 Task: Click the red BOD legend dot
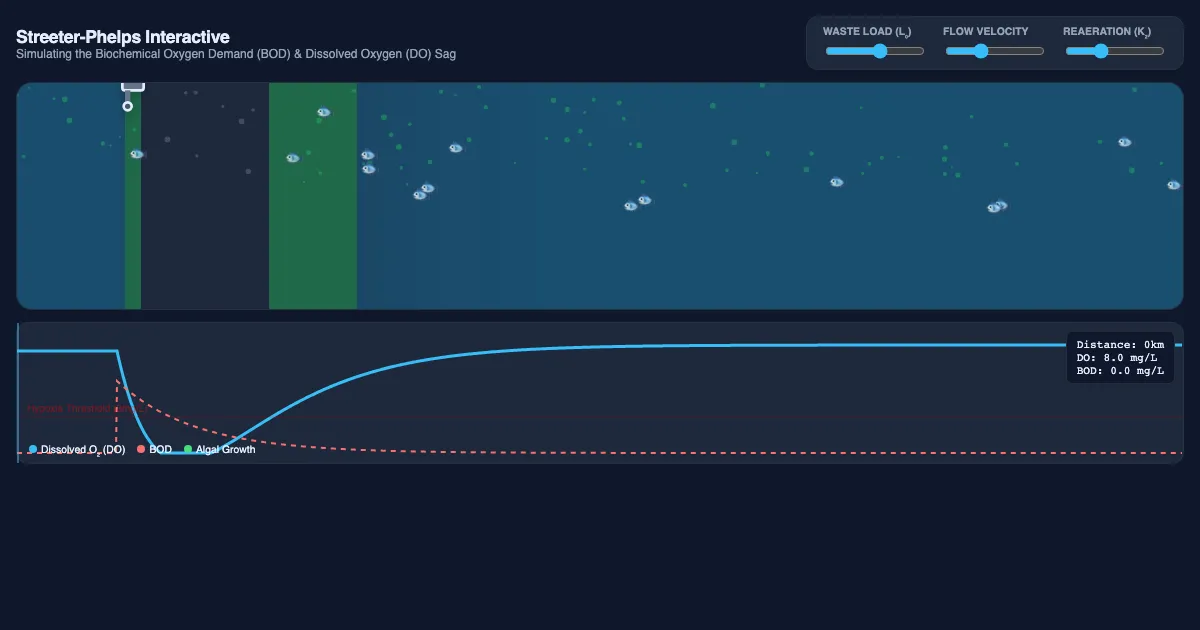[141, 450]
